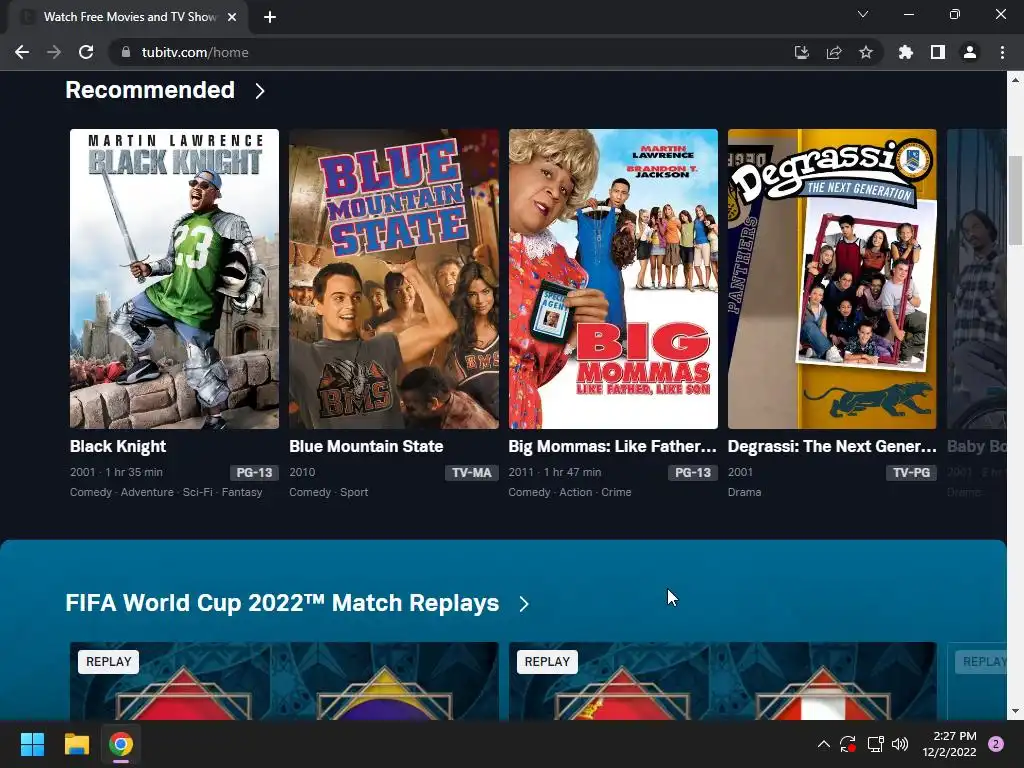The width and height of the screenshot is (1024, 768).
Task: Click the Black Knight title link
Action: 118,447
